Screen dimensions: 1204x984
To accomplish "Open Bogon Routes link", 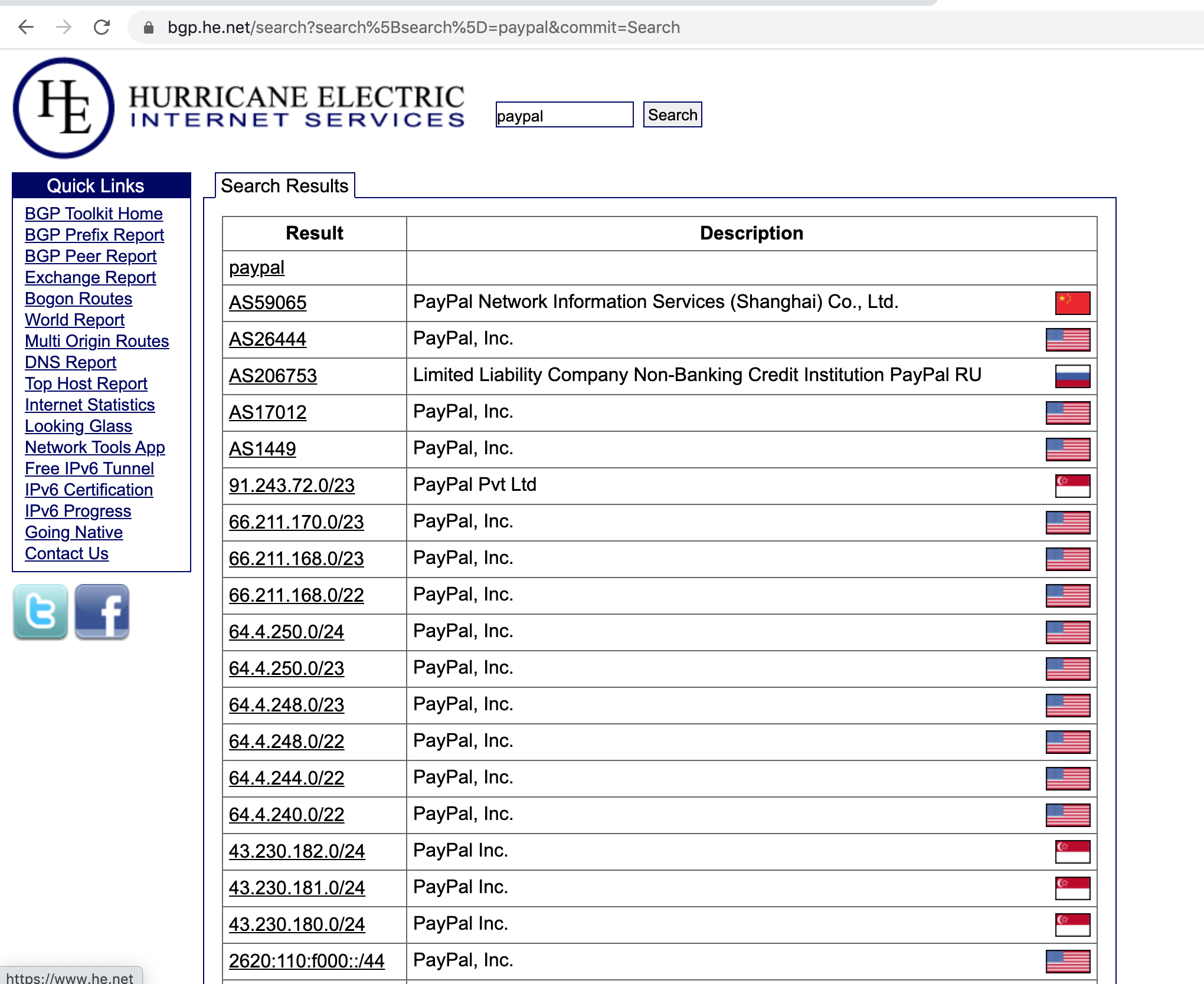I will point(78,299).
